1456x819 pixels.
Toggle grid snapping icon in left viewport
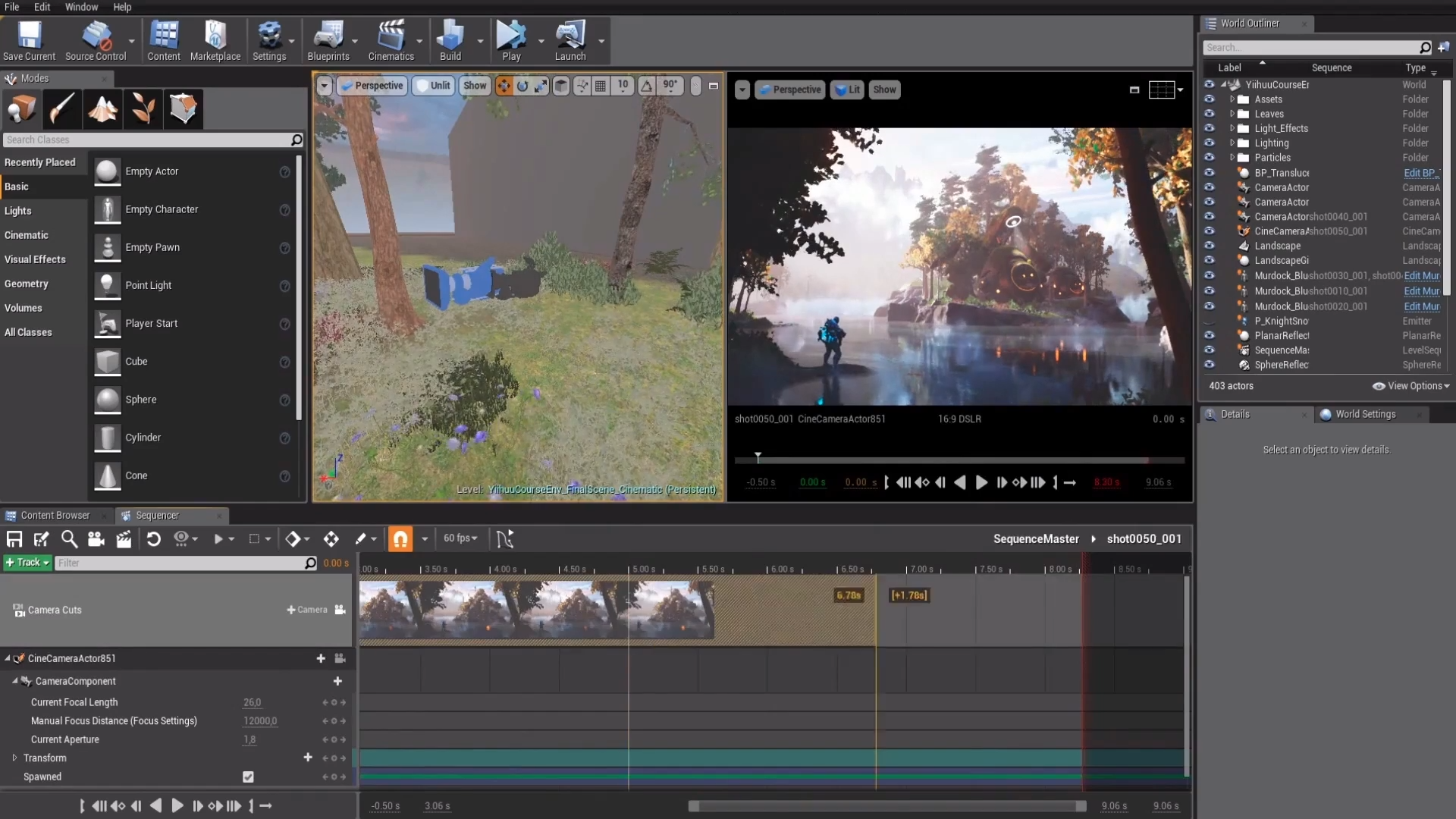[601, 86]
